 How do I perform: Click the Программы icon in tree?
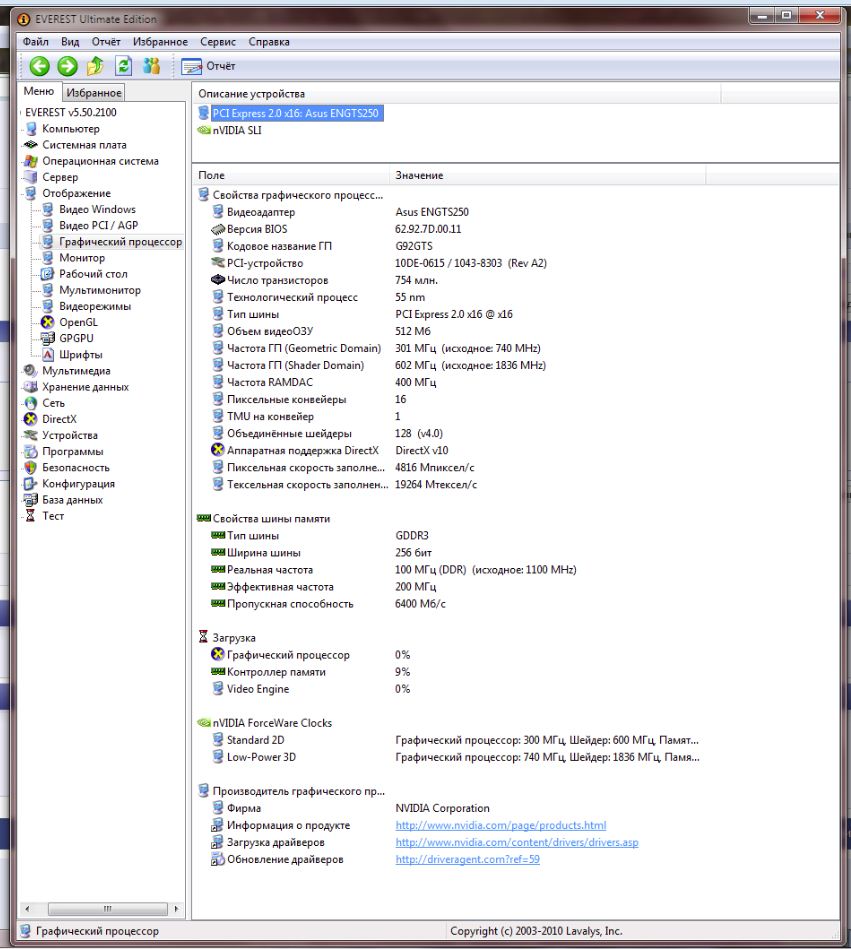[30, 452]
